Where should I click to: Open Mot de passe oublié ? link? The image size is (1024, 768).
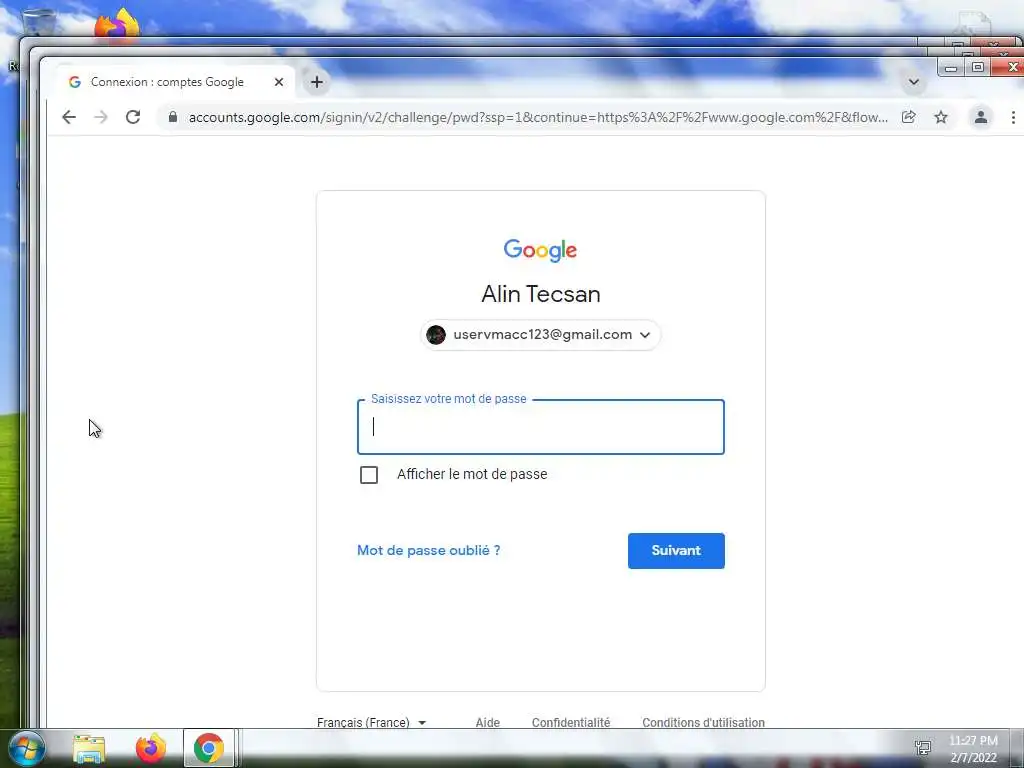428,551
